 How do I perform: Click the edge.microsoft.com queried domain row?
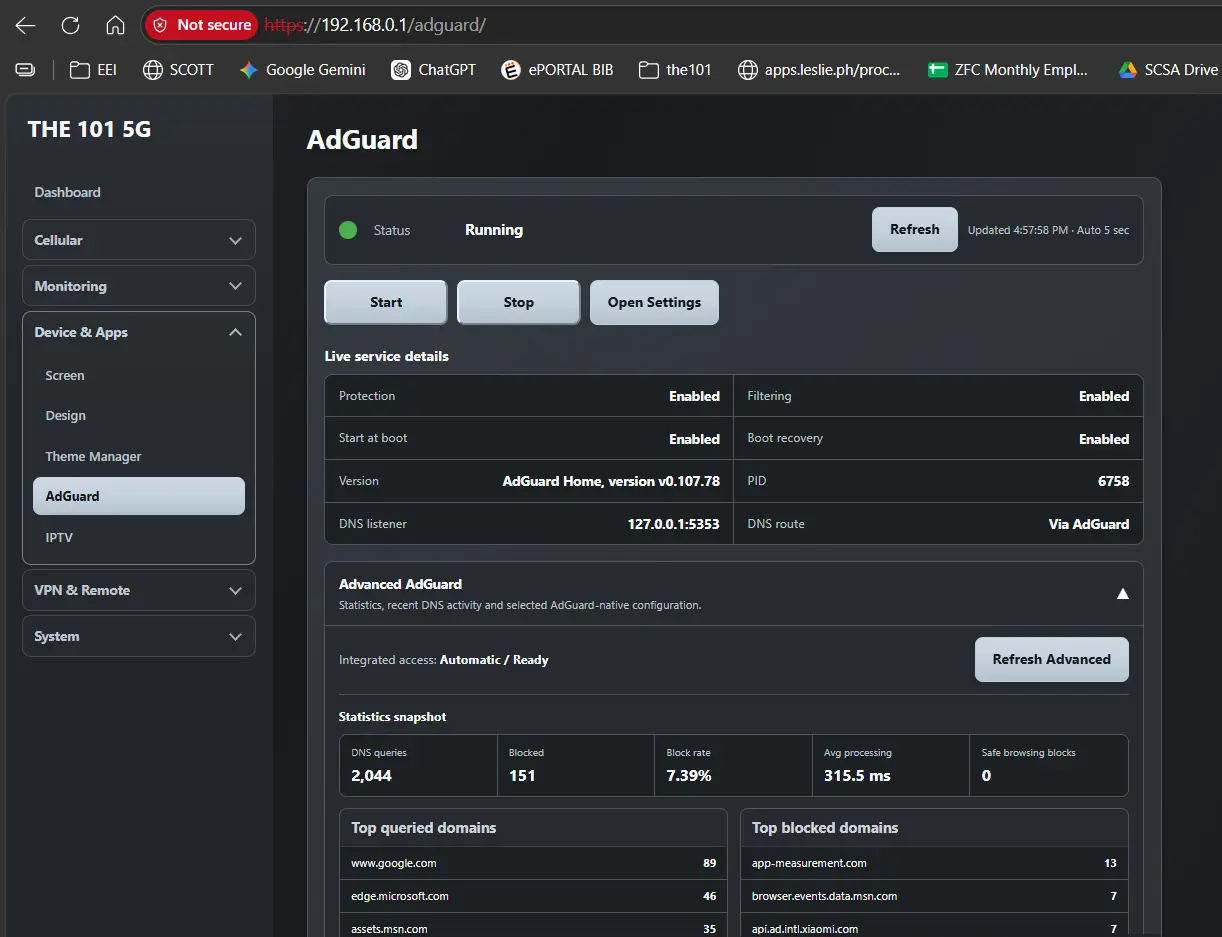533,896
